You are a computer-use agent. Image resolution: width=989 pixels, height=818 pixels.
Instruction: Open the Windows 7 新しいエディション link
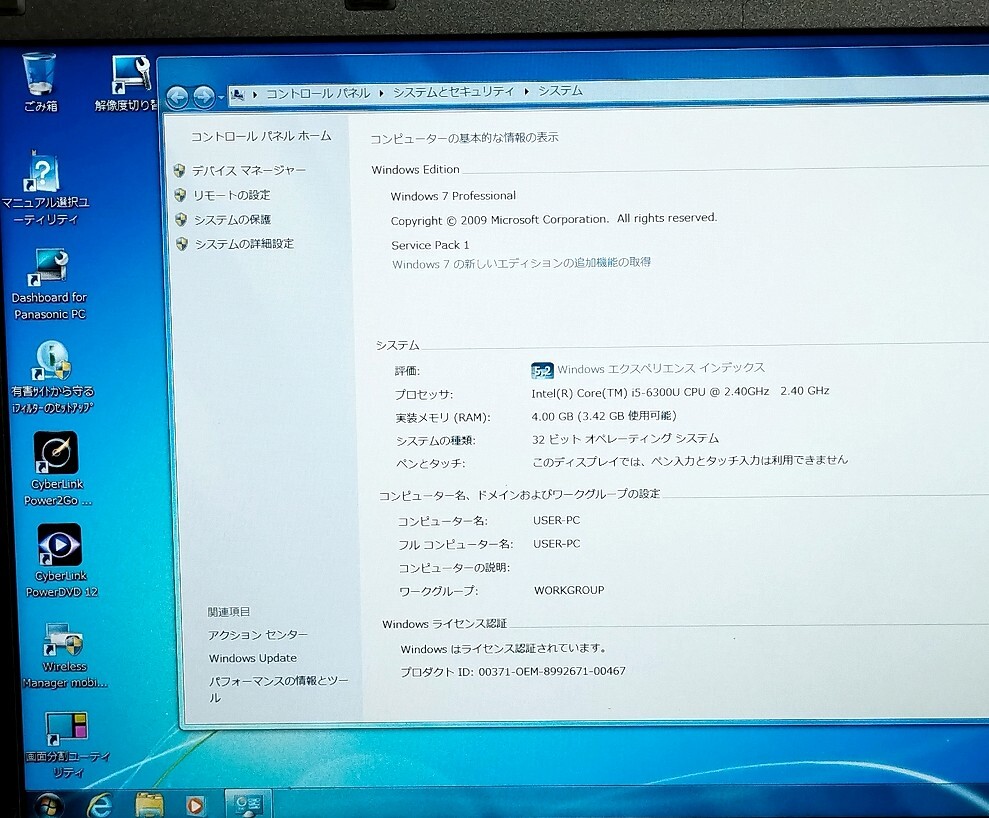(x=521, y=263)
